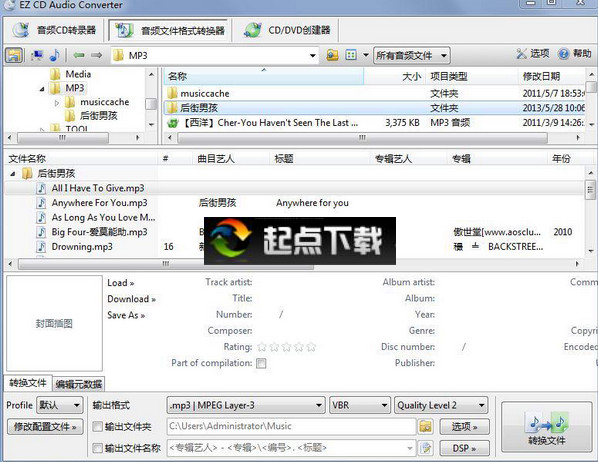598x462 pixels.
Task: Select Anywhere For You.mp3
Action: click(99, 203)
